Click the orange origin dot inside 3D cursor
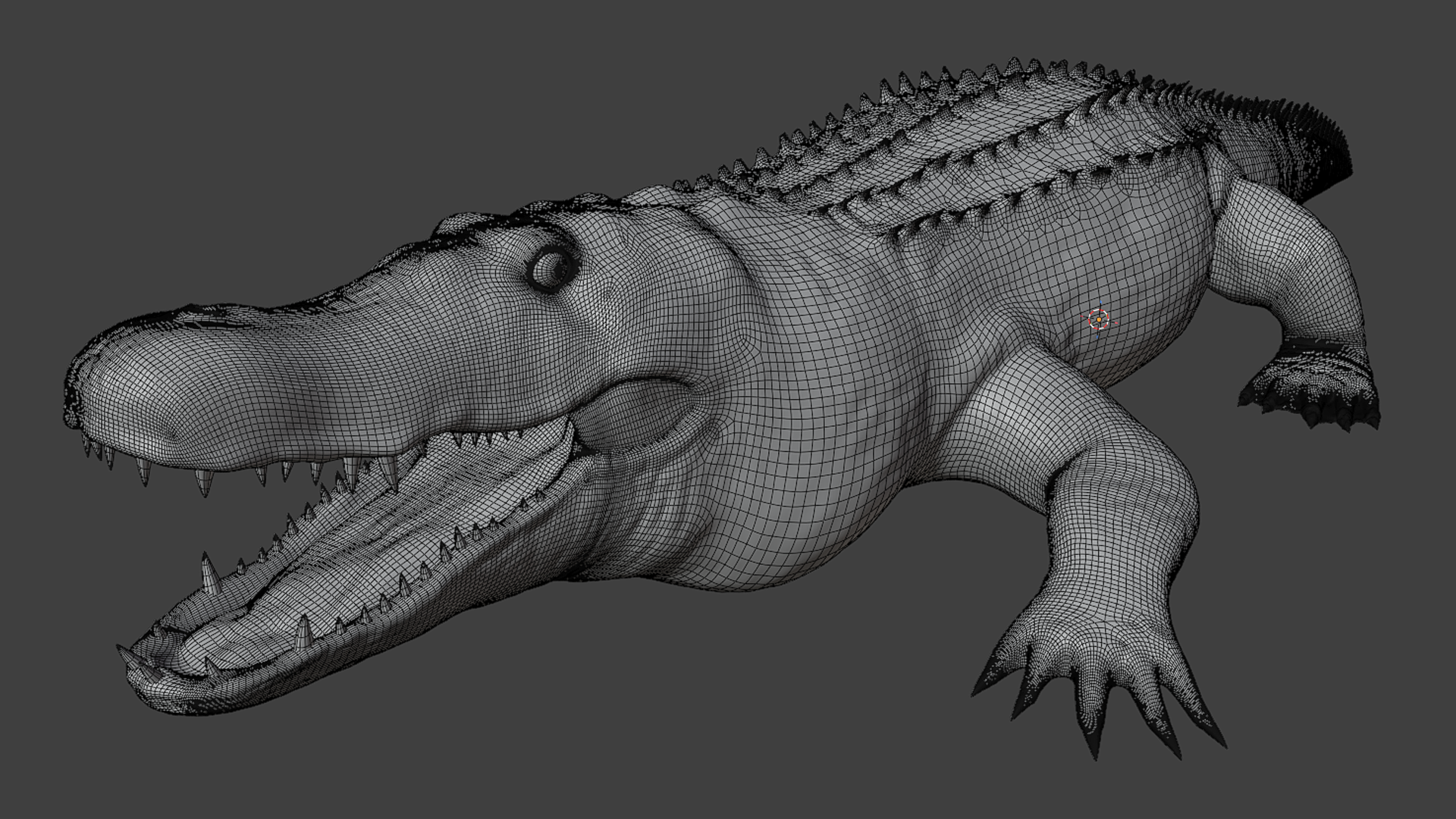1456x819 pixels. click(1099, 321)
